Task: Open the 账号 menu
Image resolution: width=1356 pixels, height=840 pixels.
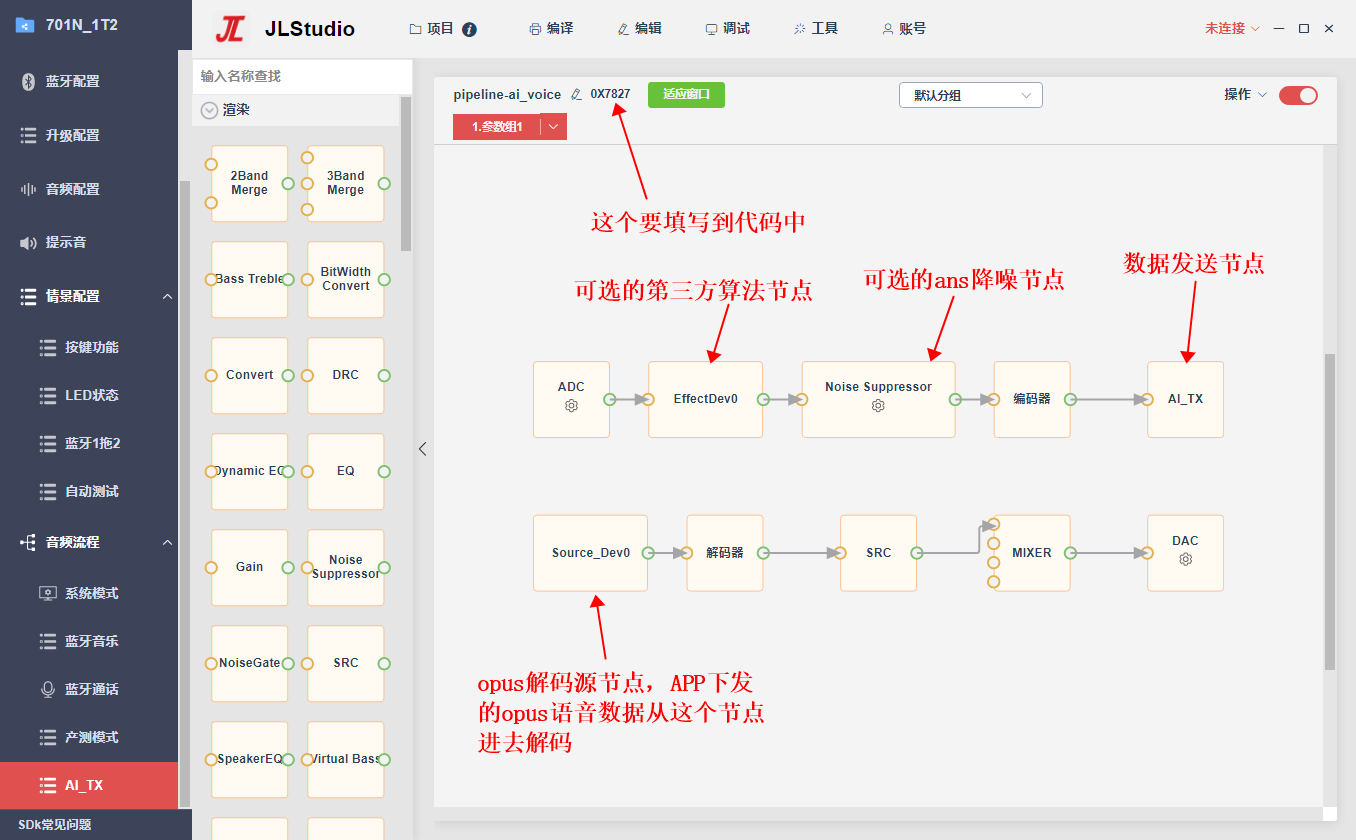Action: (903, 28)
